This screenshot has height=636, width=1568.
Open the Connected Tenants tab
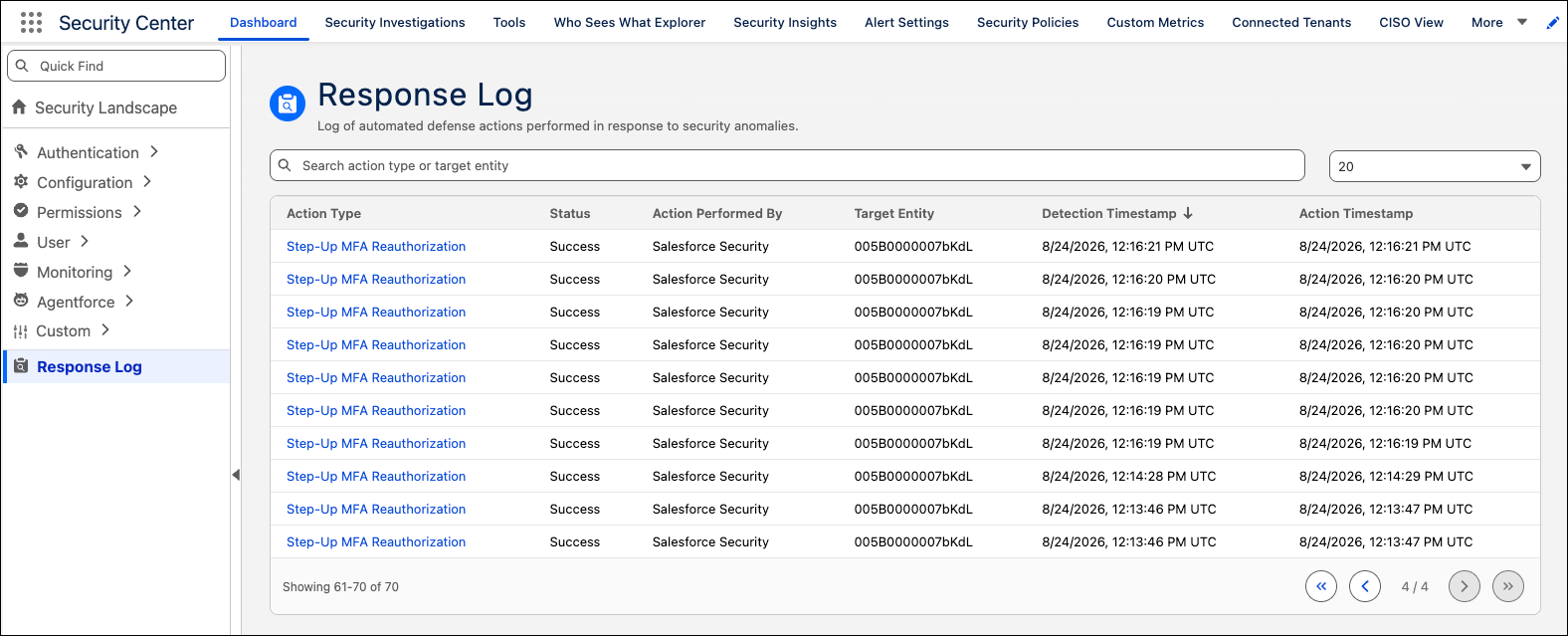[1291, 22]
